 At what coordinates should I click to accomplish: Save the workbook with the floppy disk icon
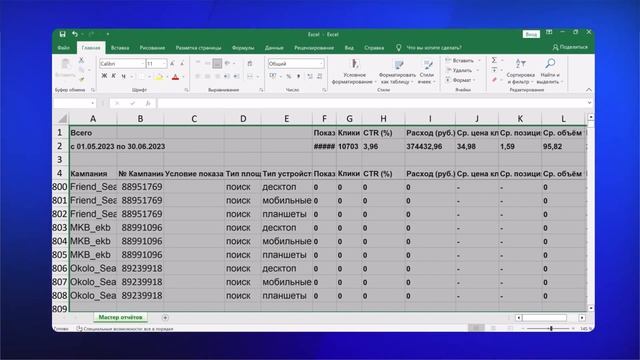click(62, 34)
